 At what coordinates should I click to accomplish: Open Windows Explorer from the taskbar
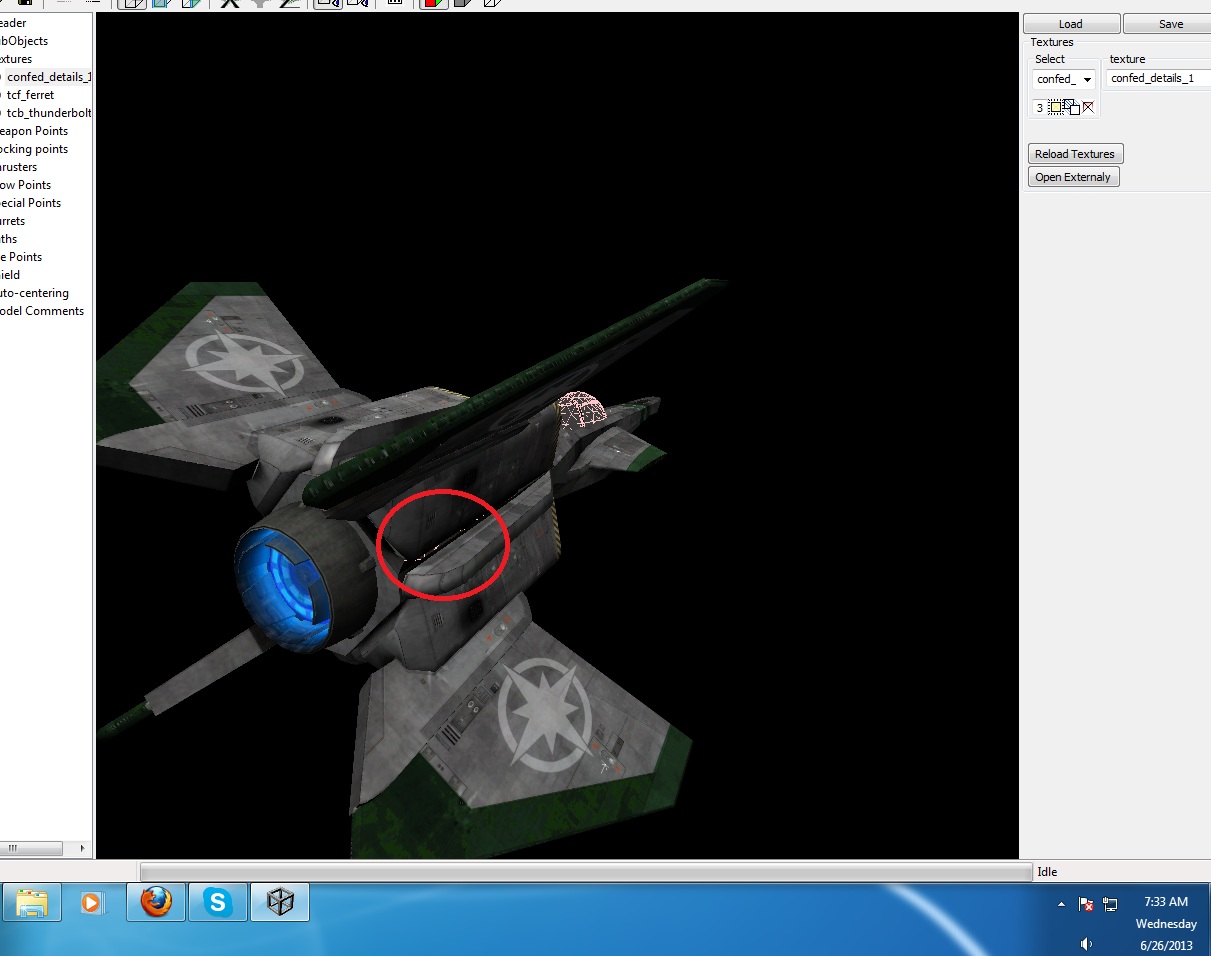coord(32,903)
